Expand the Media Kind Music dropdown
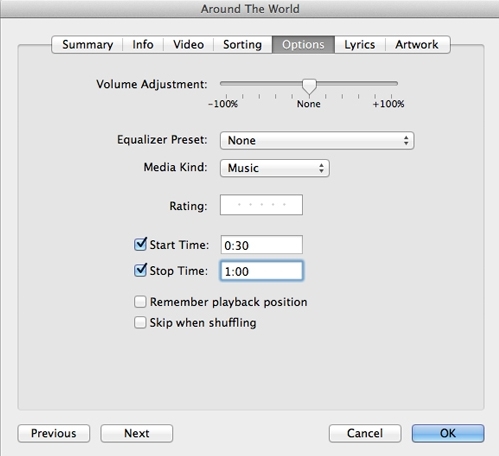The height and width of the screenshot is (456, 499). (x=275, y=168)
